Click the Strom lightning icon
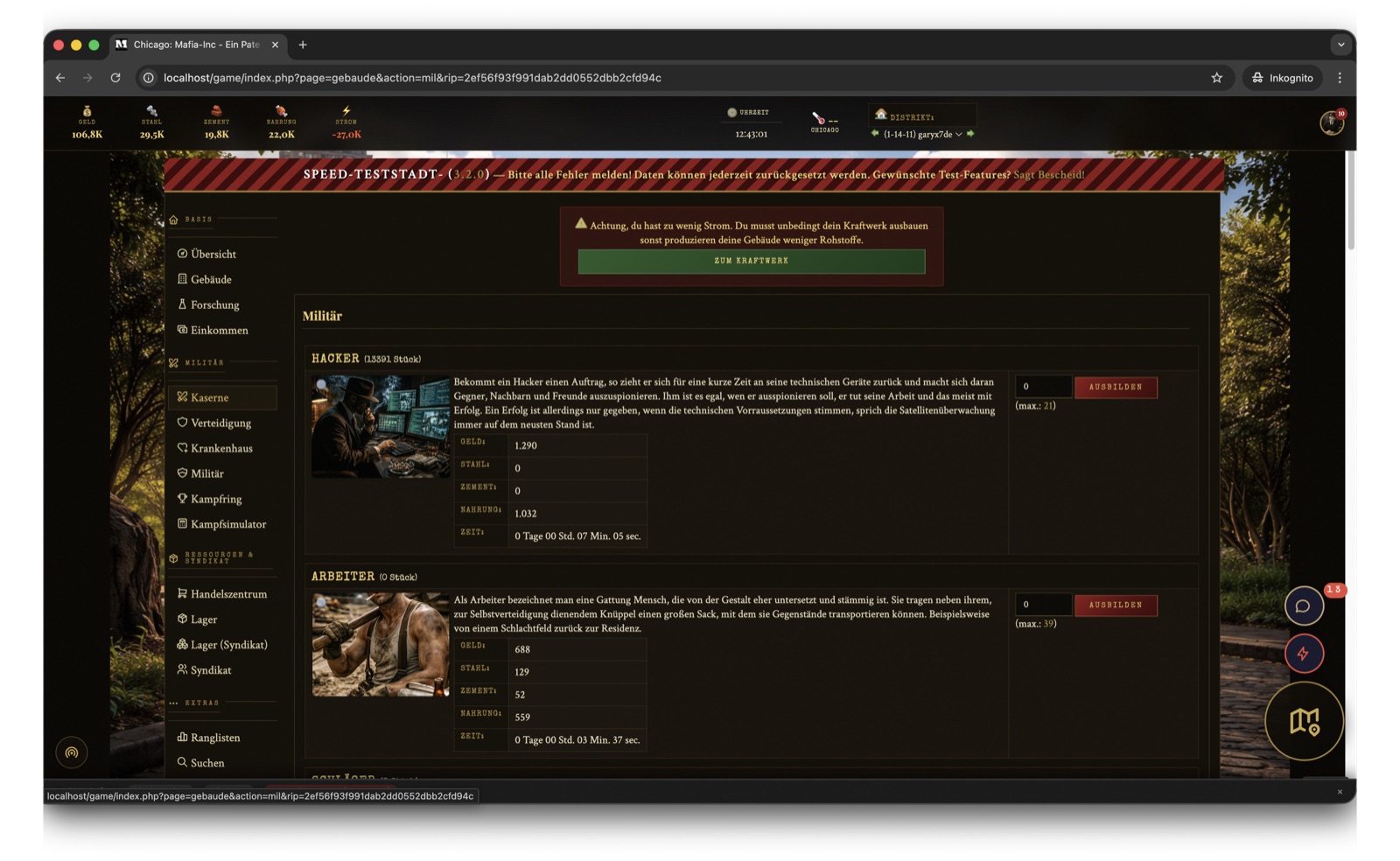 point(346,111)
